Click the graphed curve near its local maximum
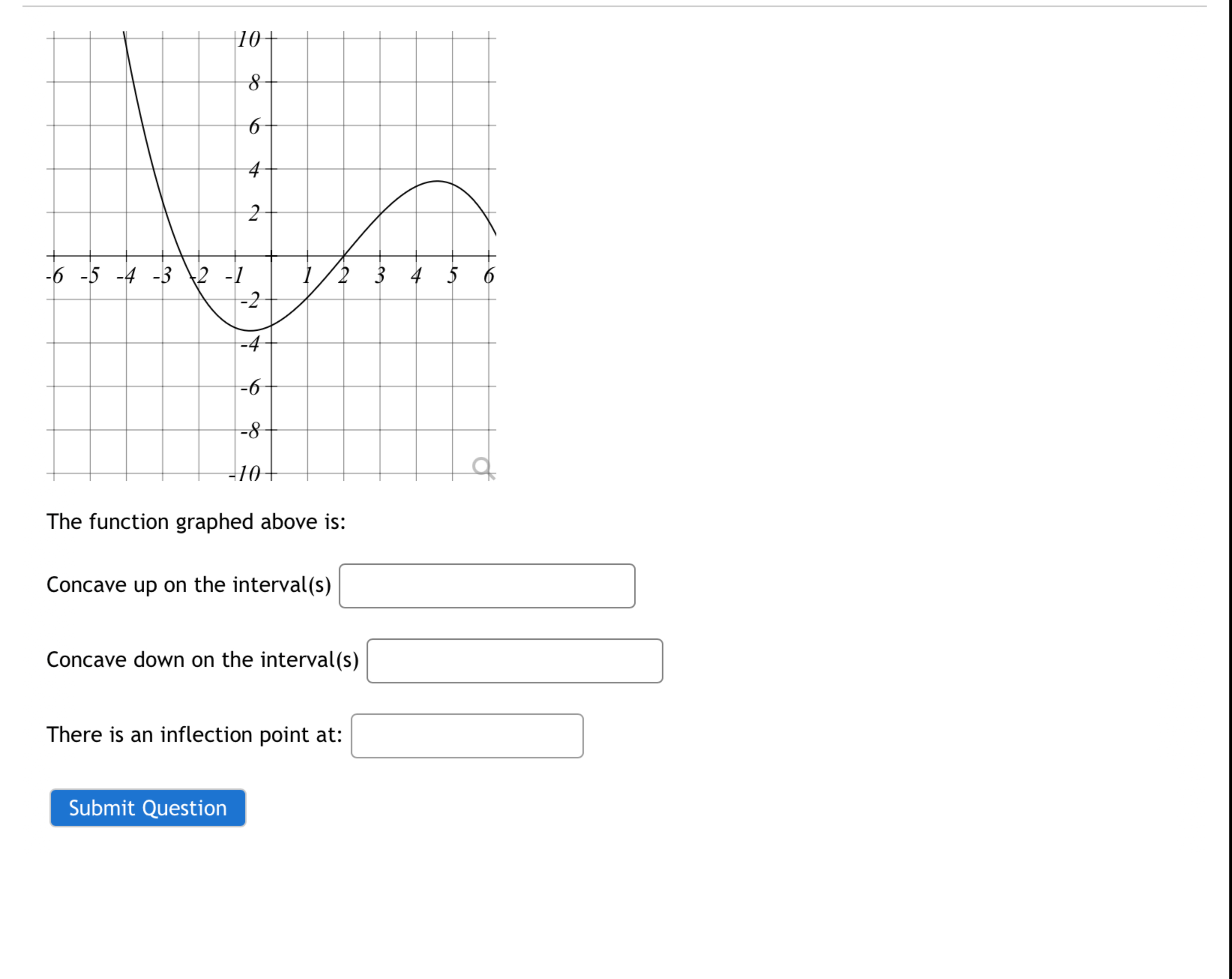Screen dimensions: 1232x979 coord(437,182)
